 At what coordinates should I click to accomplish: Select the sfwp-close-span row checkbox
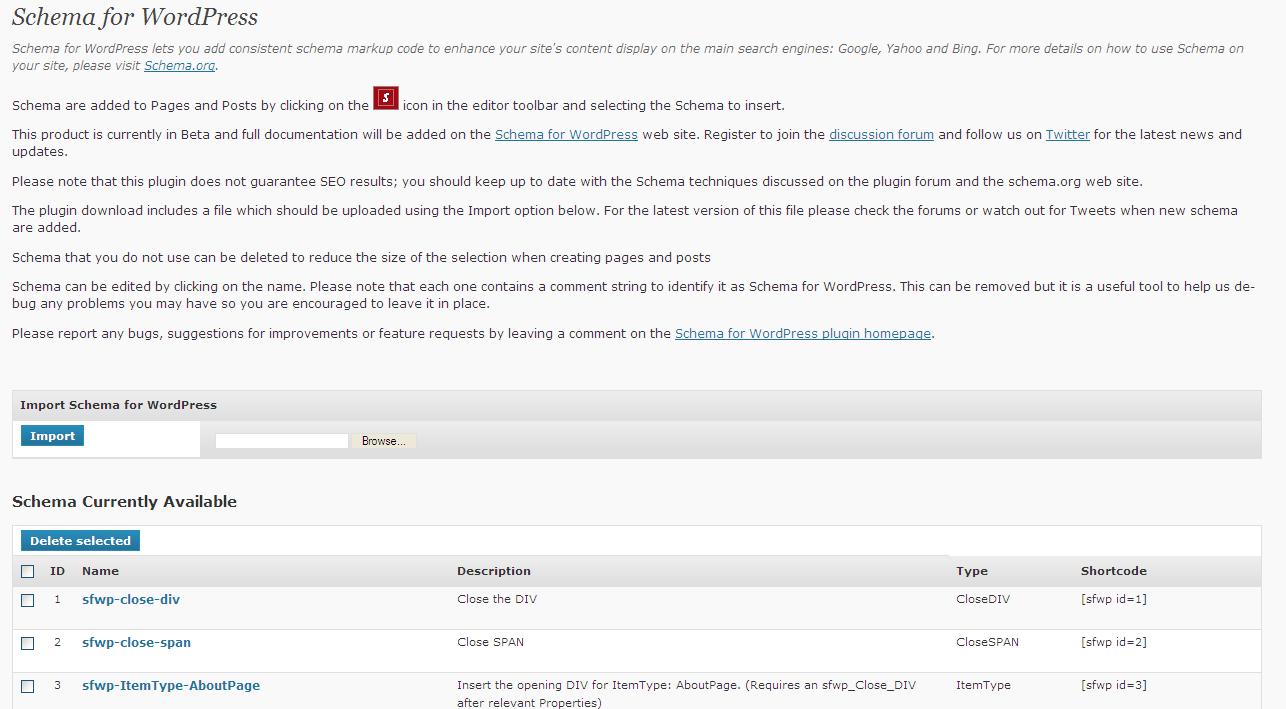click(28, 643)
